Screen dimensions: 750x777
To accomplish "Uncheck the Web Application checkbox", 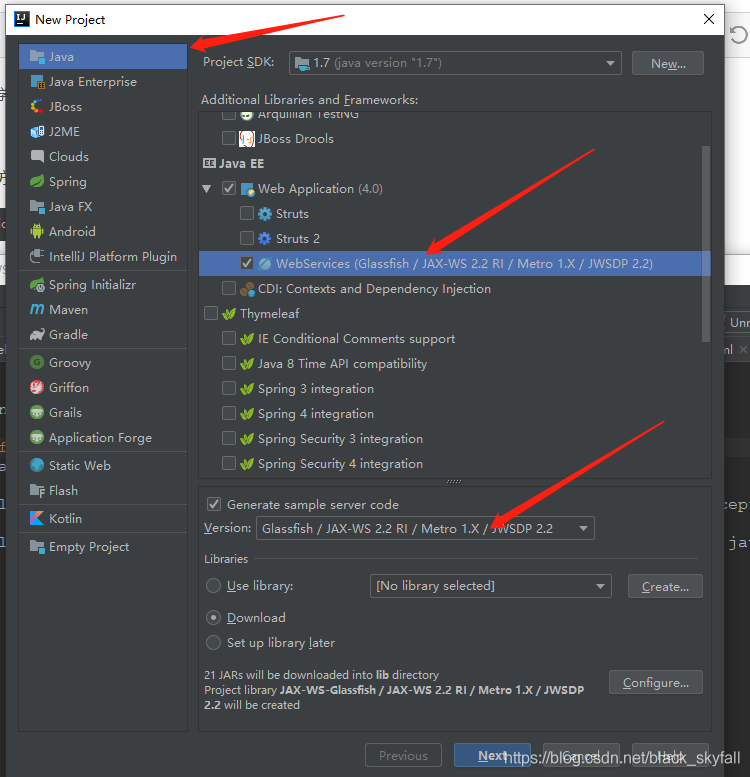I will pos(229,188).
